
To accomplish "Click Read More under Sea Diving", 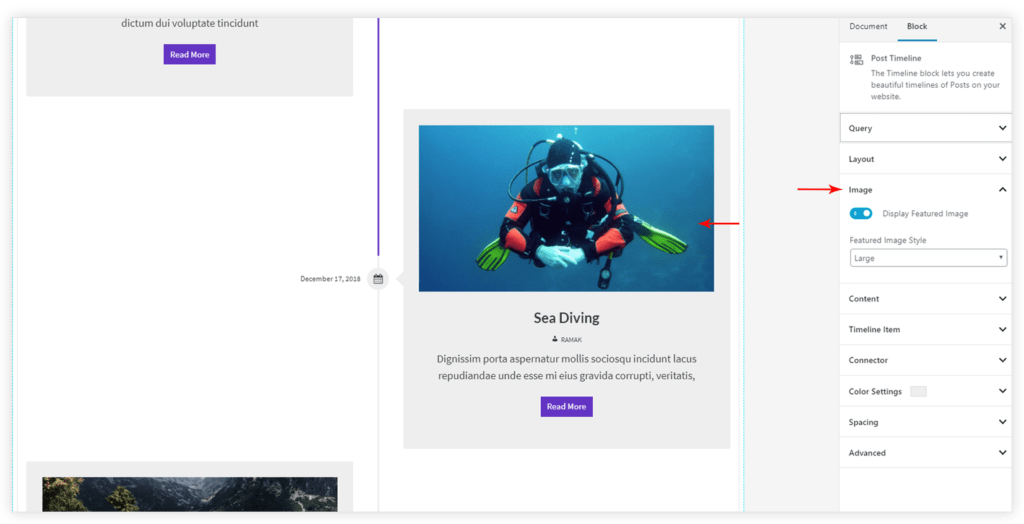I will (566, 407).
